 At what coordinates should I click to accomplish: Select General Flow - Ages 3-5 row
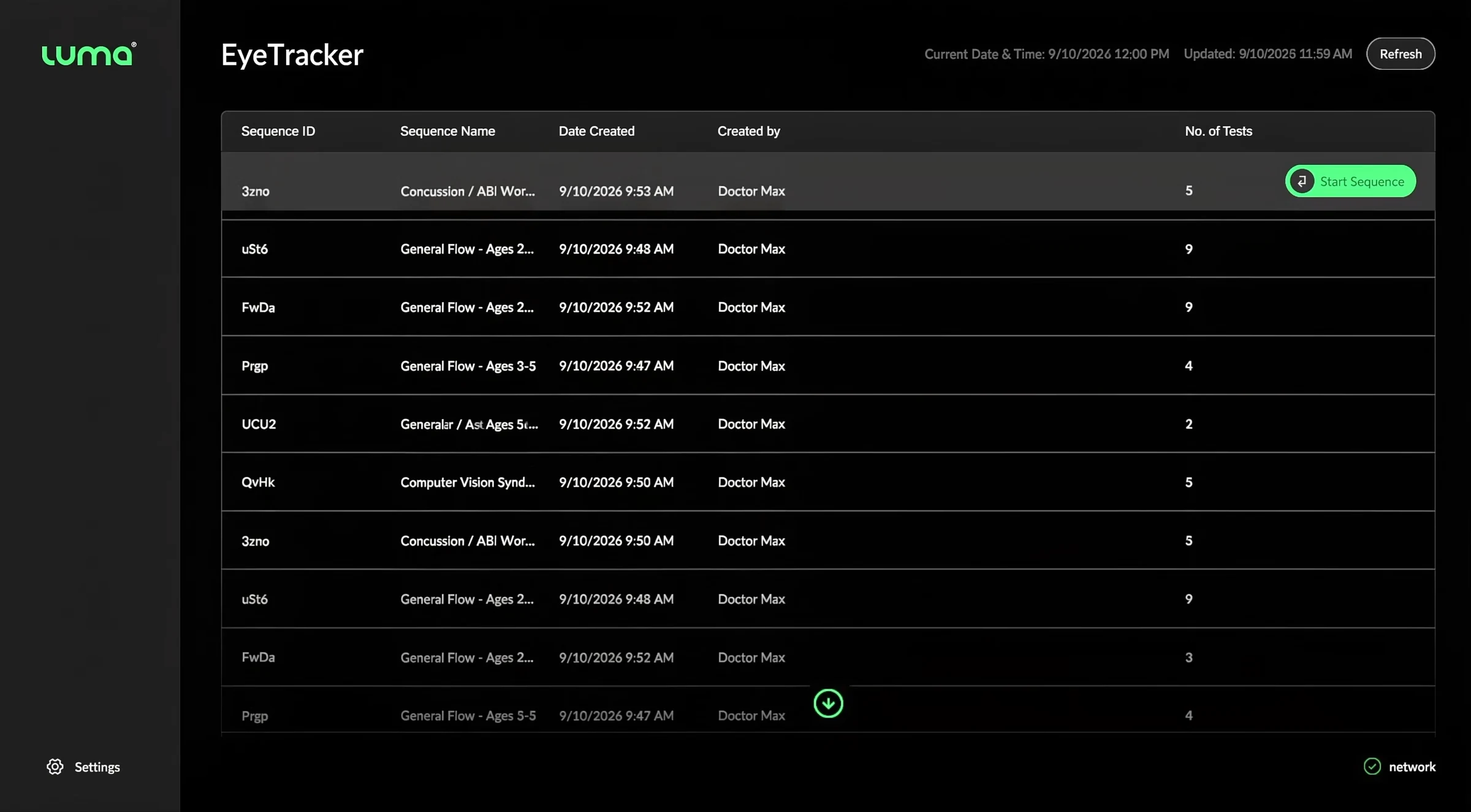tap(828, 365)
